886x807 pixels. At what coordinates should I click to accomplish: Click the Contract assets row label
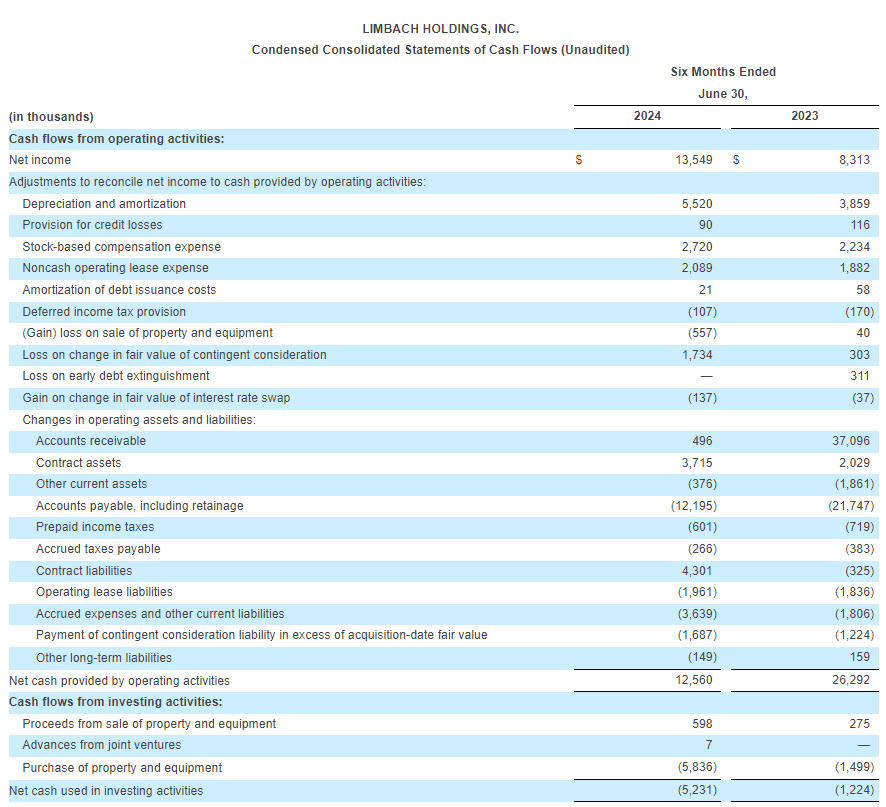click(79, 463)
